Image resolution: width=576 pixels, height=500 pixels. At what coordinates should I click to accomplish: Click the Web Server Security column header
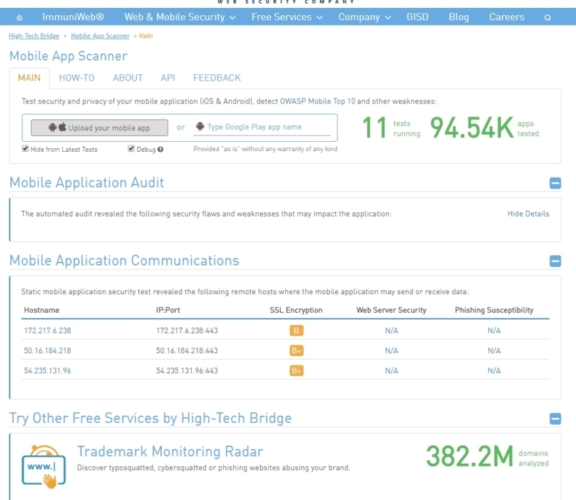click(391, 310)
